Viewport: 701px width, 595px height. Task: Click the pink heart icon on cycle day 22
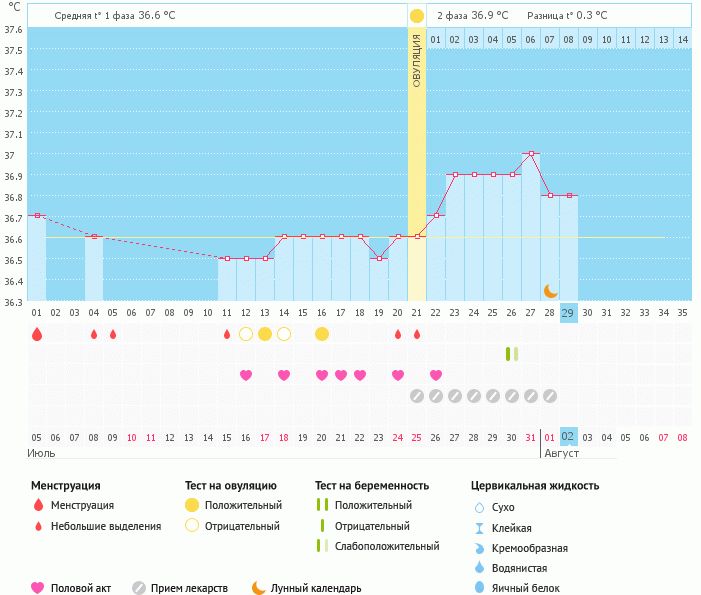[x=436, y=375]
